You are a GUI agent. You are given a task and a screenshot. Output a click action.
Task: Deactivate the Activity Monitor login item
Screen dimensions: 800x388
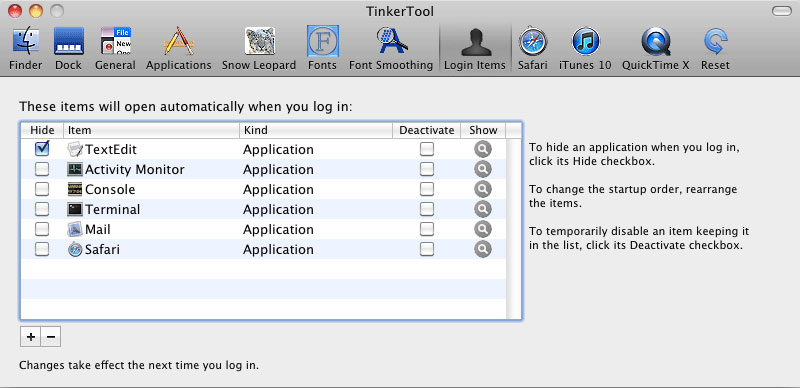427,169
